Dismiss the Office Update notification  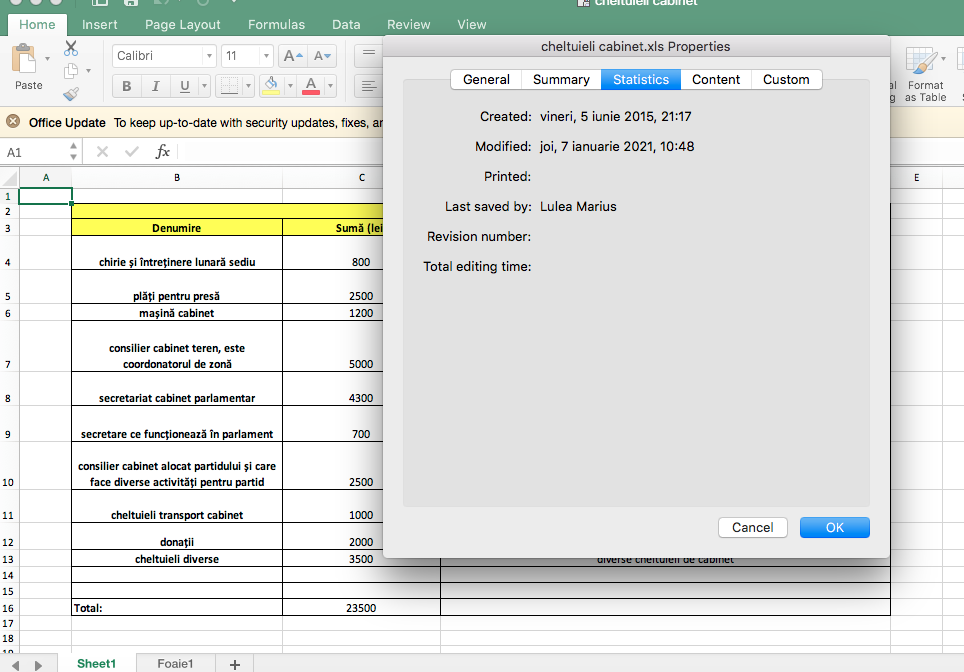tap(13, 122)
